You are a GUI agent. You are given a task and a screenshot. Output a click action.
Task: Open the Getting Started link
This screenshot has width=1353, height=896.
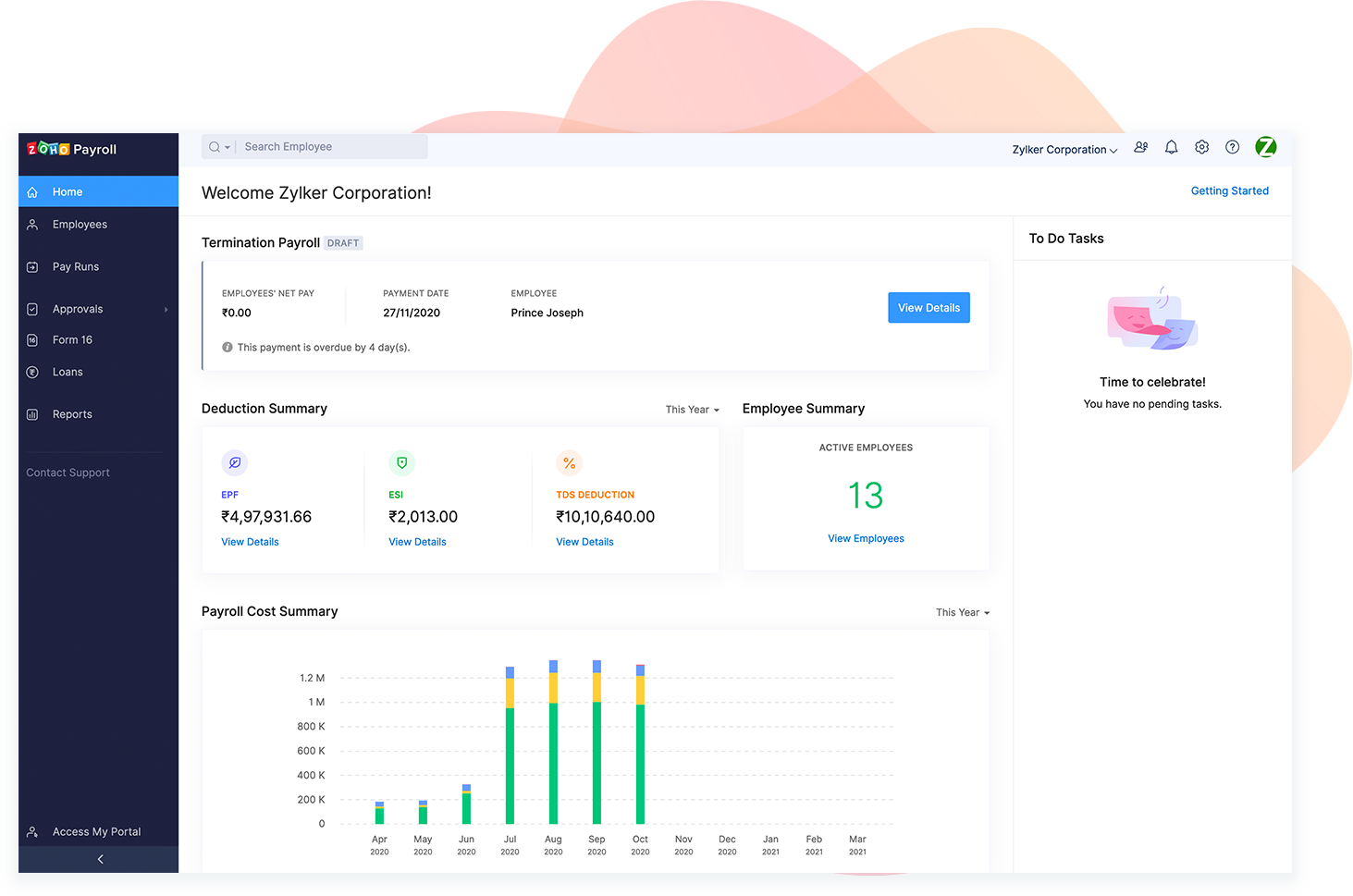1229,190
